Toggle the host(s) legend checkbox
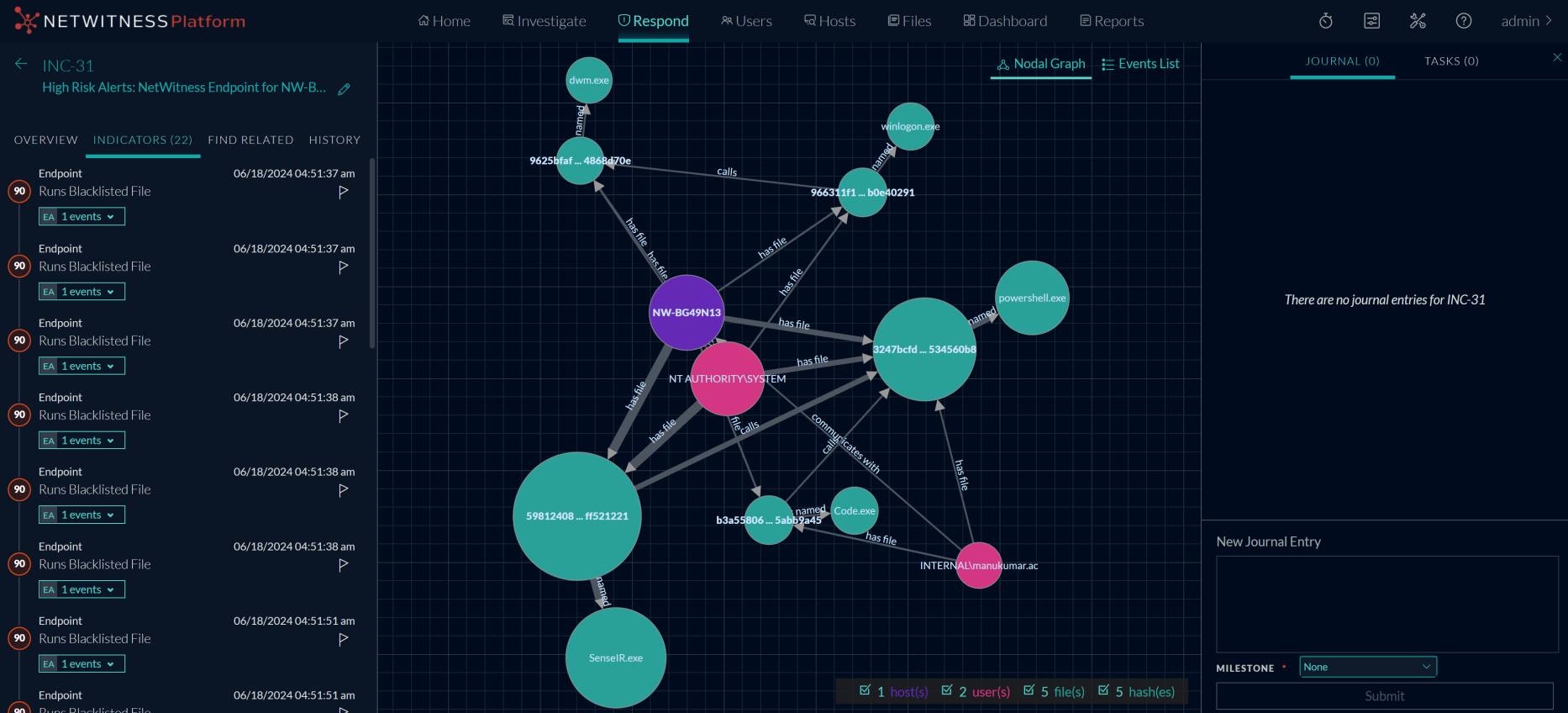Screen dimensions: 1568x713 click(x=866, y=690)
